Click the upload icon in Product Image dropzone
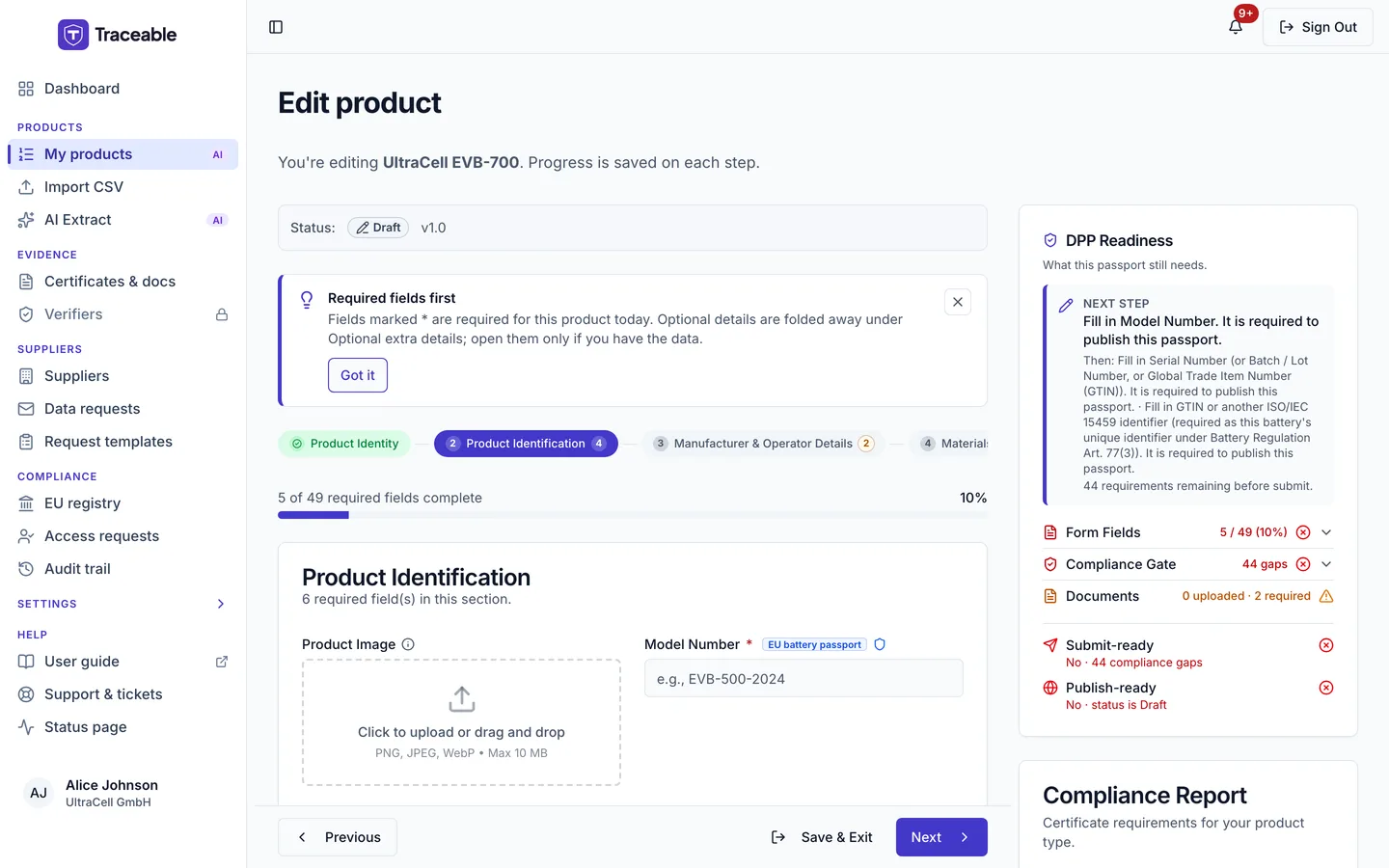This screenshot has width=1389, height=868. (462, 699)
